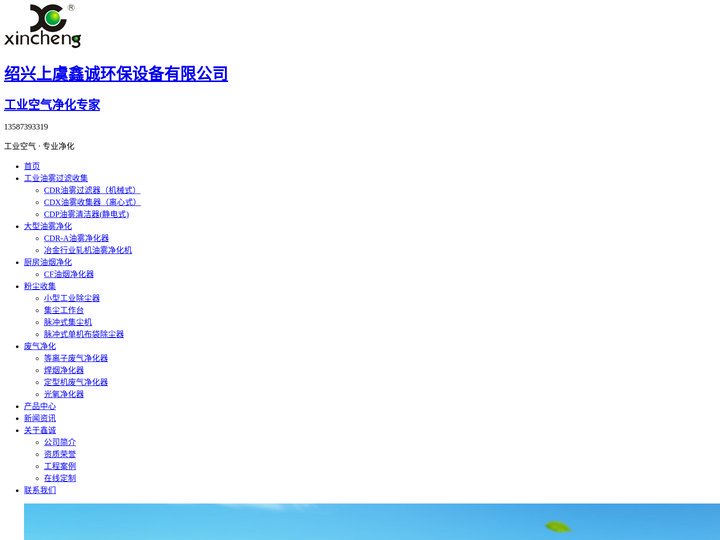Open 粉尘收集 menu link
The width and height of the screenshot is (720, 540).
click(39, 286)
